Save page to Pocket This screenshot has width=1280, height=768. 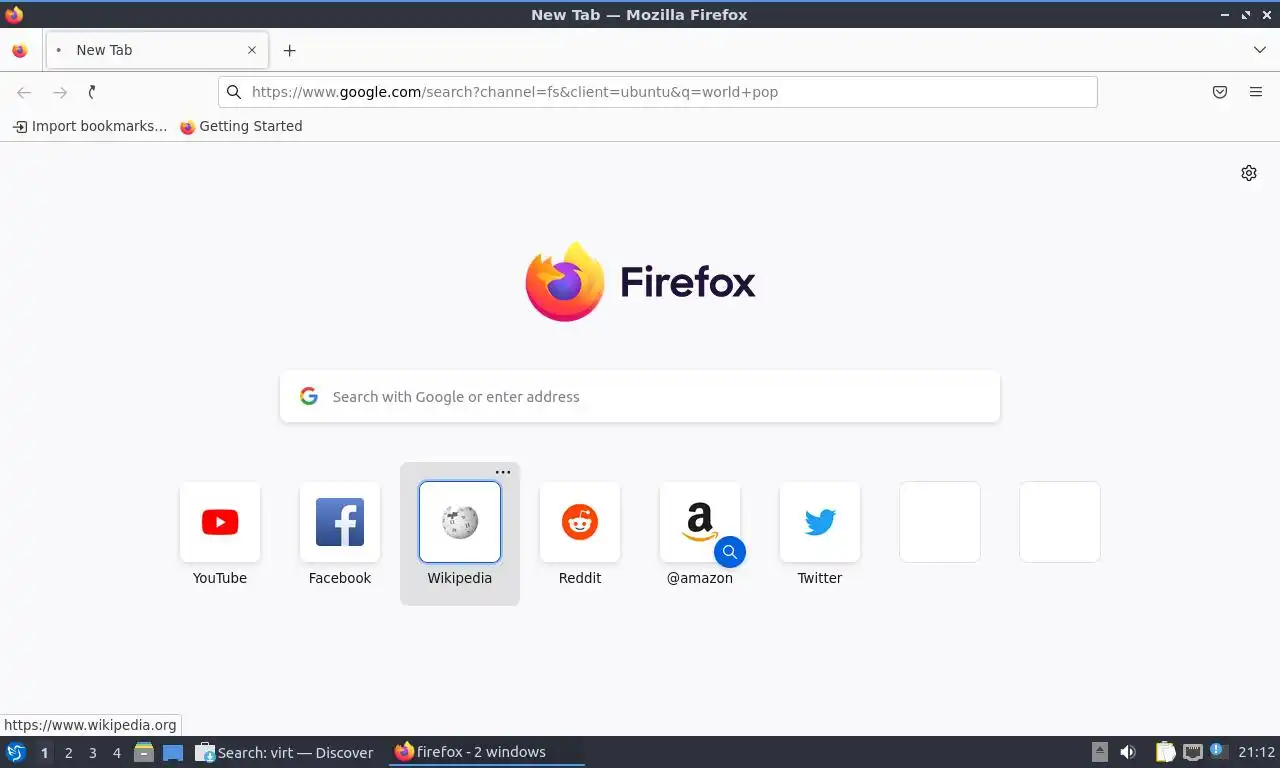1220,92
